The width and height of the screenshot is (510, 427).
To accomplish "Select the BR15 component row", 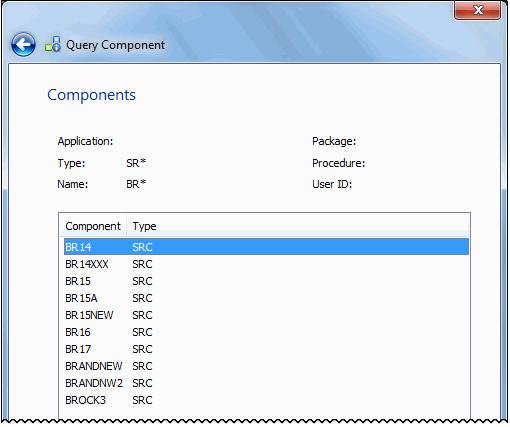I will point(266,281).
